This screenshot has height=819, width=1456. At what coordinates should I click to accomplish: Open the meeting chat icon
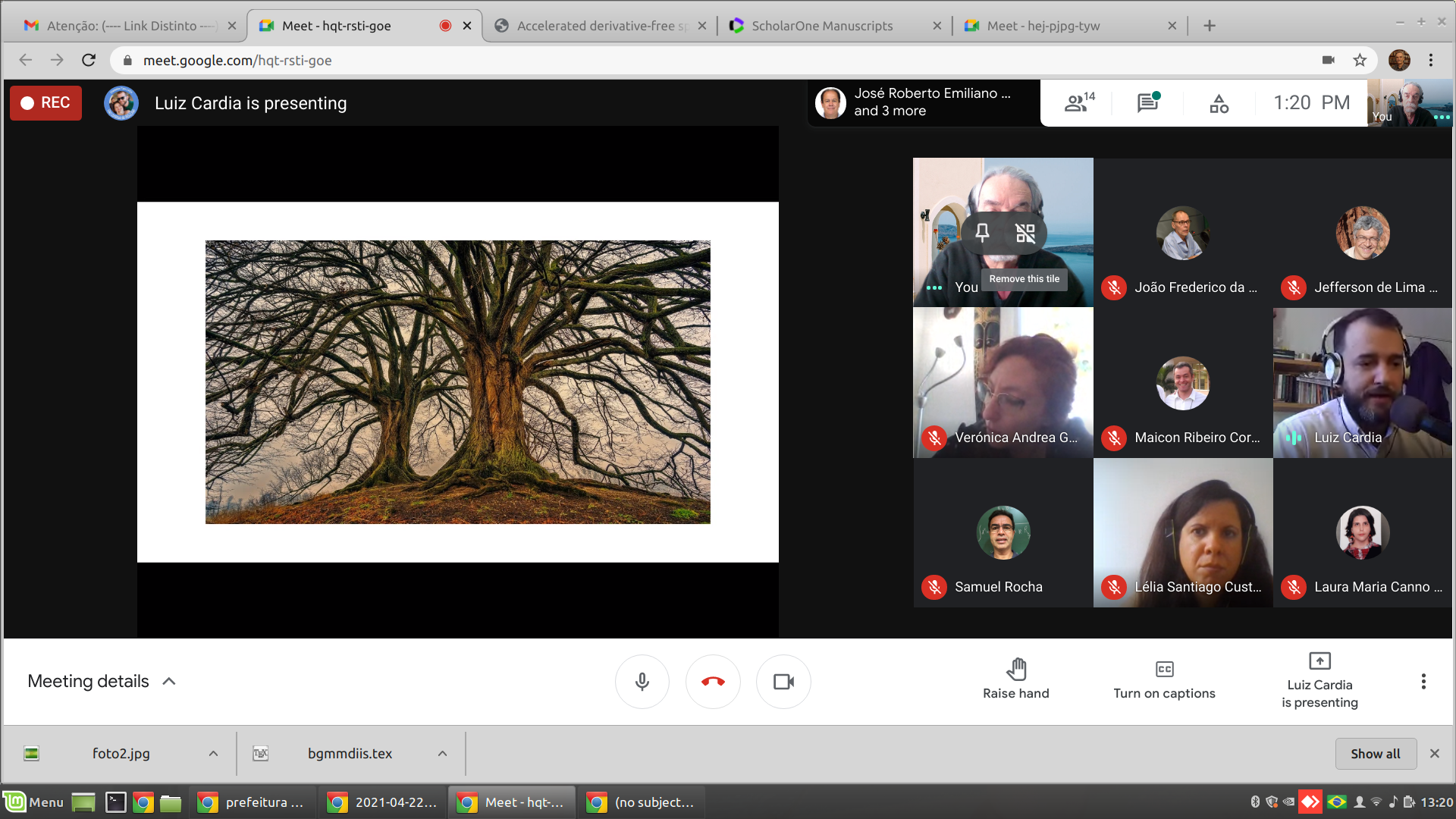[1148, 102]
